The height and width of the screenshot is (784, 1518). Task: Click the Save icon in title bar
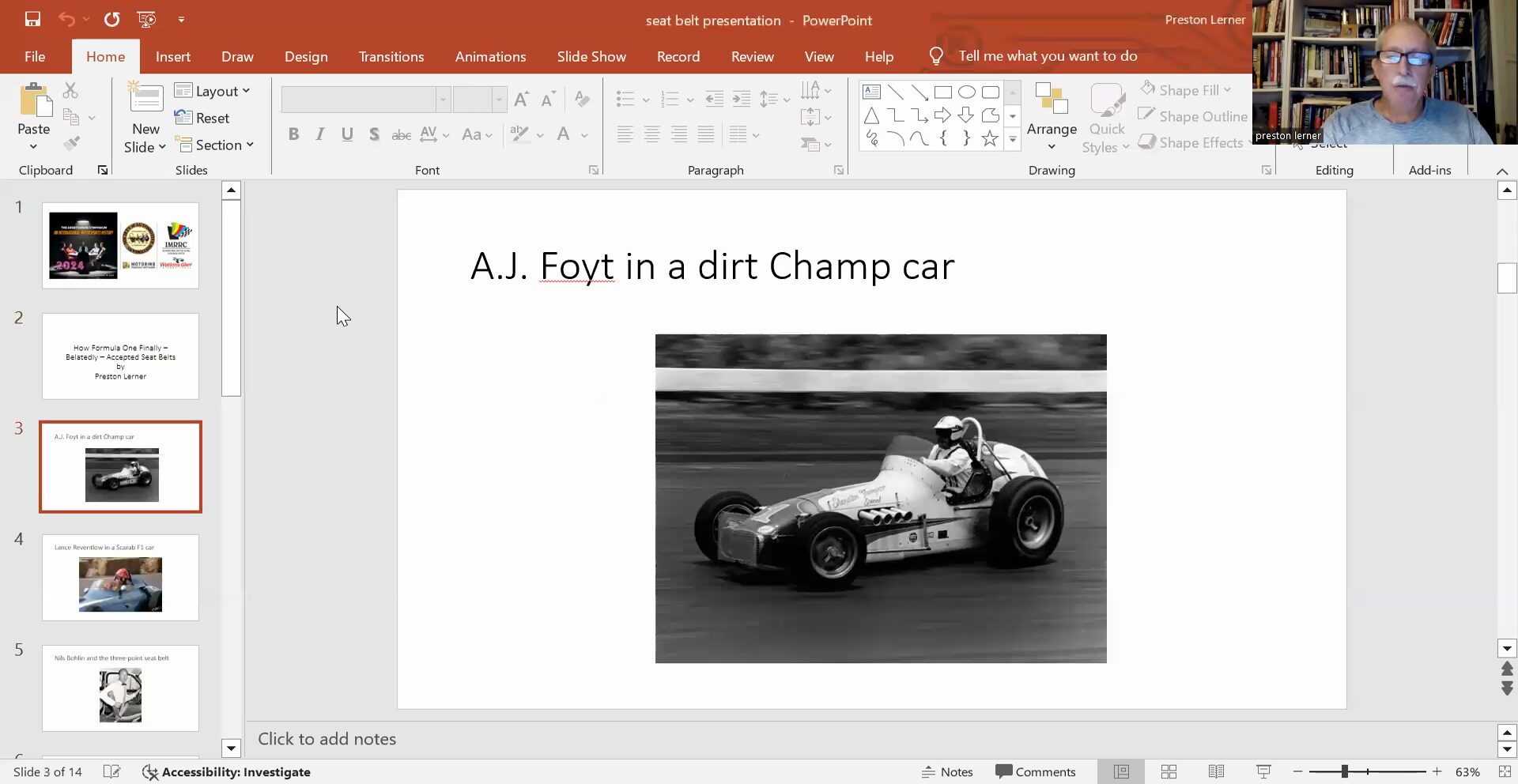[x=32, y=19]
